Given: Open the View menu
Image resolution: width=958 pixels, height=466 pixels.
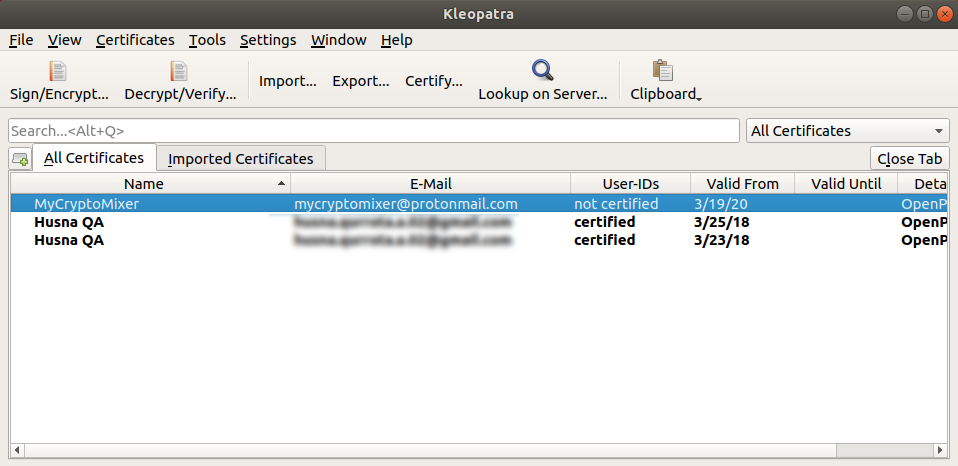Looking at the screenshot, I should [x=65, y=40].
